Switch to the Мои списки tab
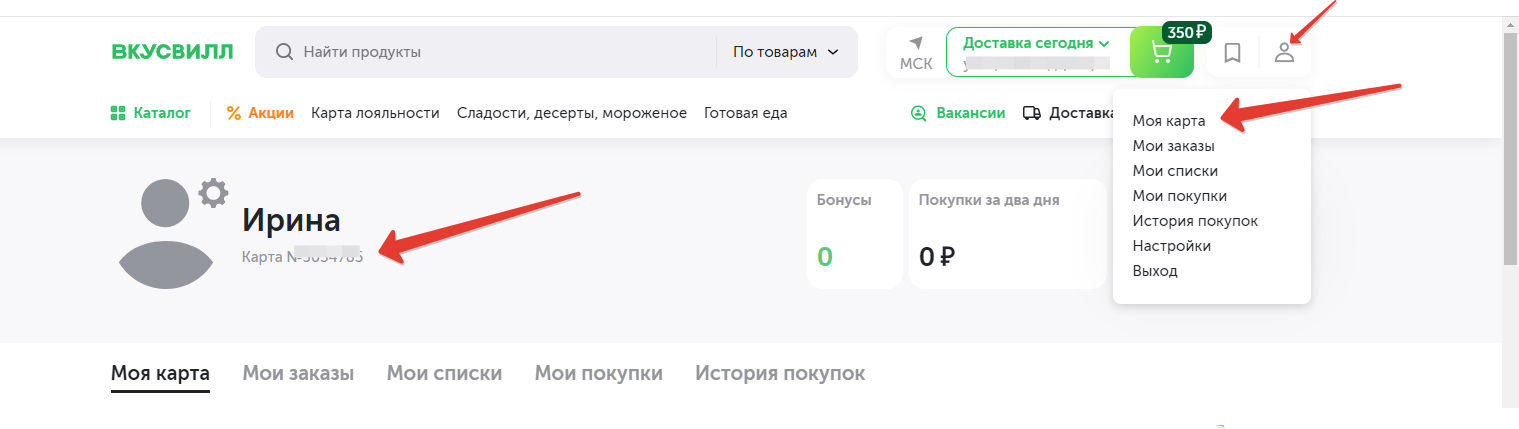 (444, 374)
